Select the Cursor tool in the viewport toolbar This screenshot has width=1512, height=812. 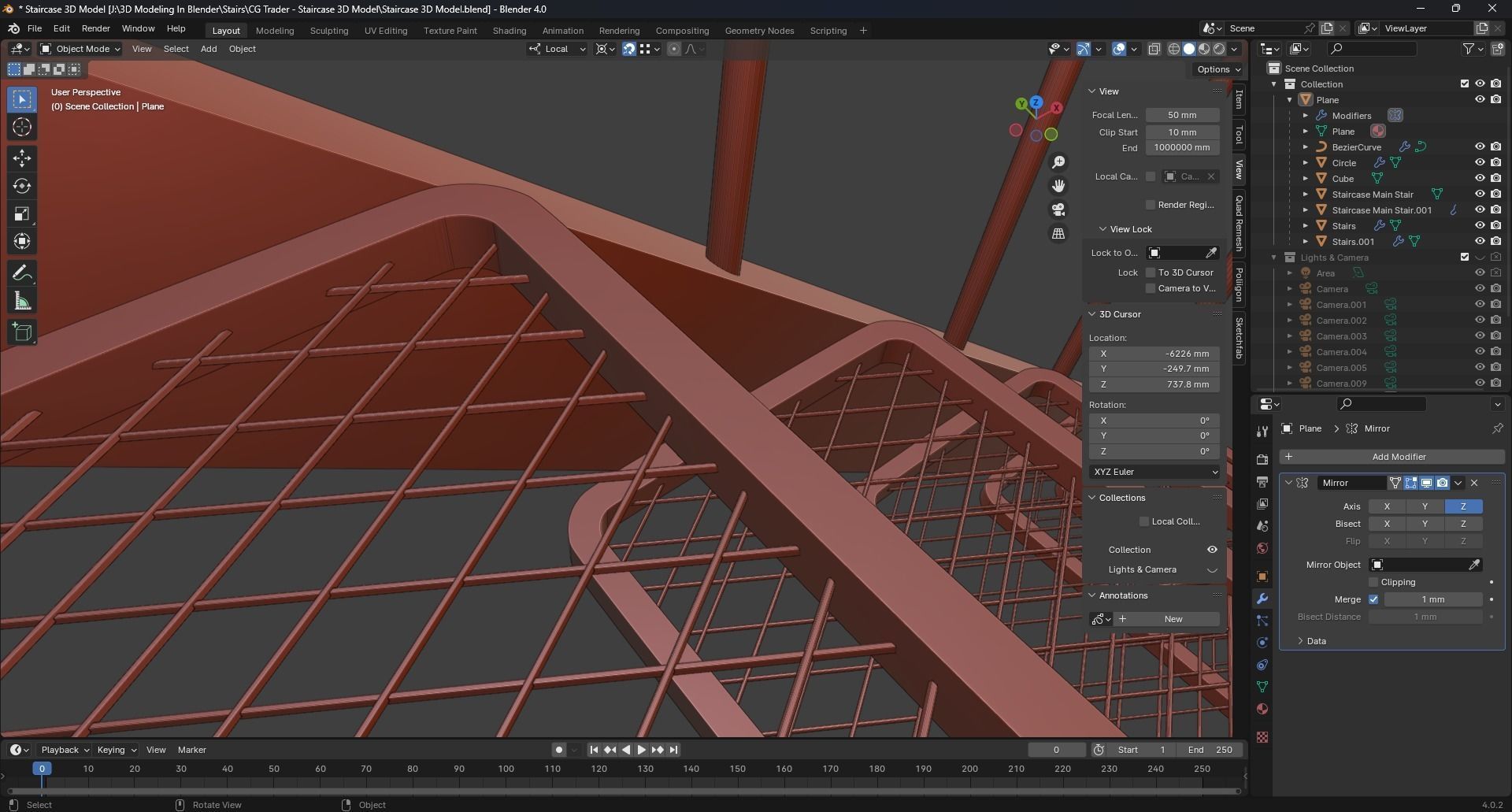[22, 127]
